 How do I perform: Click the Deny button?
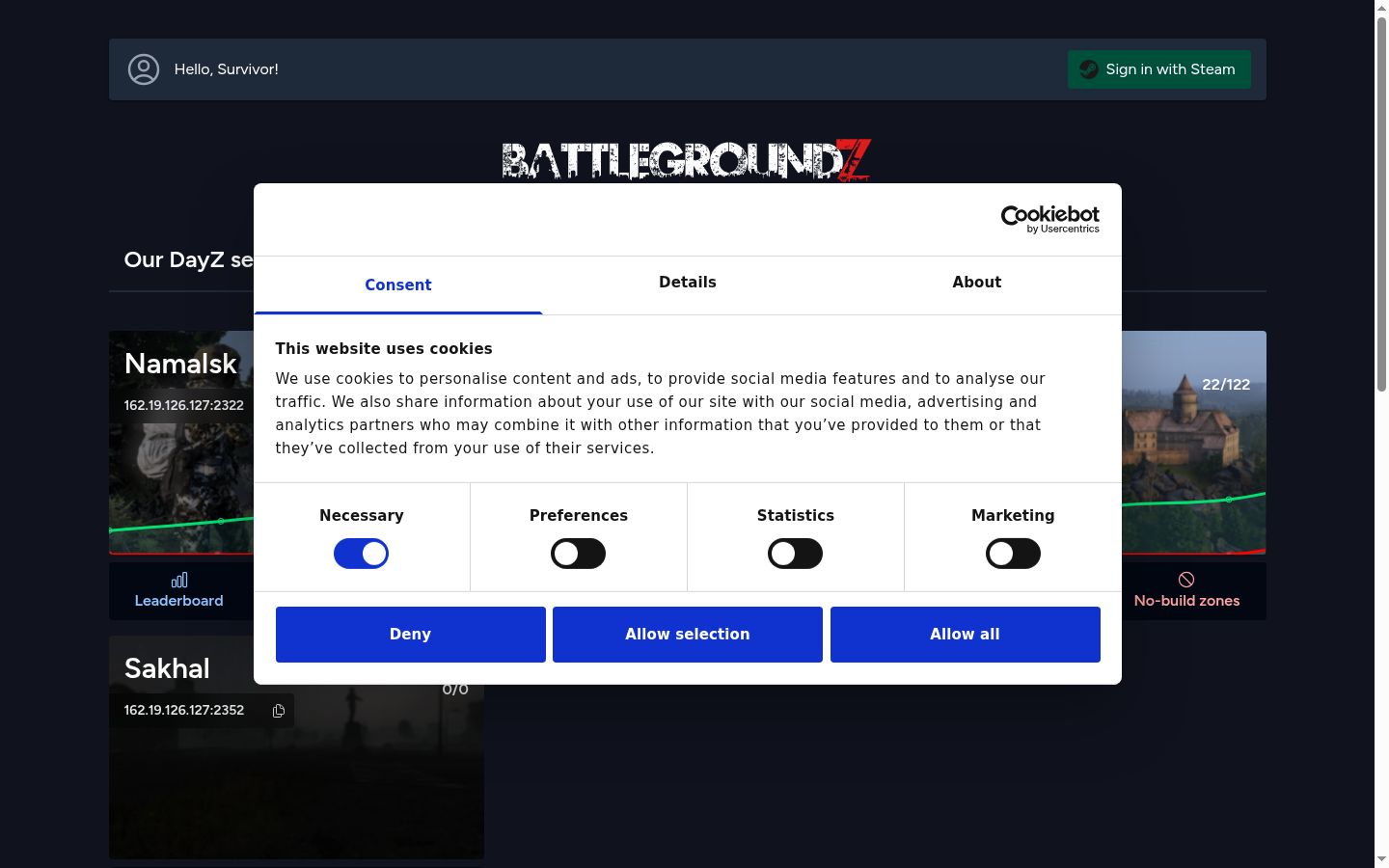[x=411, y=635]
